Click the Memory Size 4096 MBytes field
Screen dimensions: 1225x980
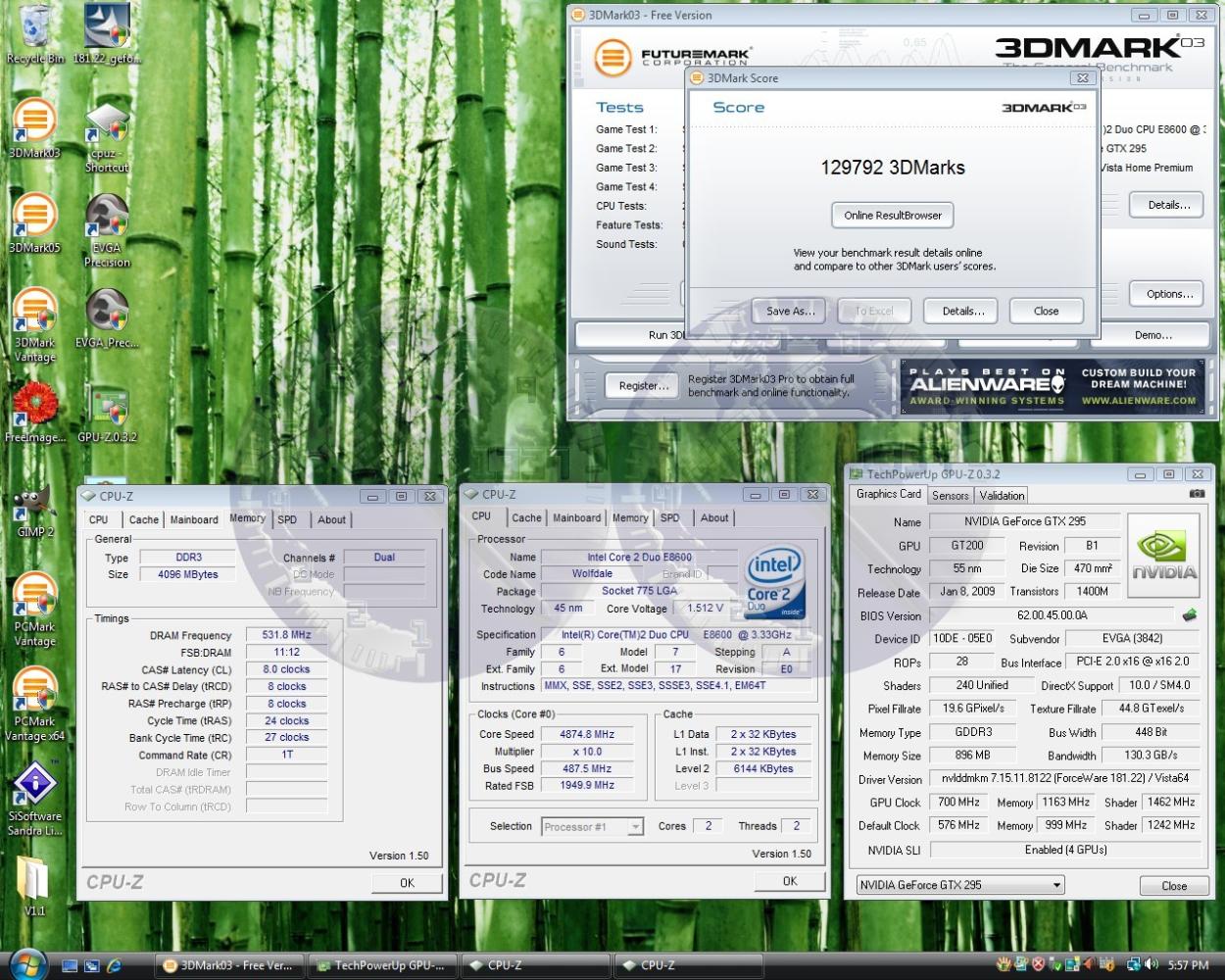coord(187,574)
